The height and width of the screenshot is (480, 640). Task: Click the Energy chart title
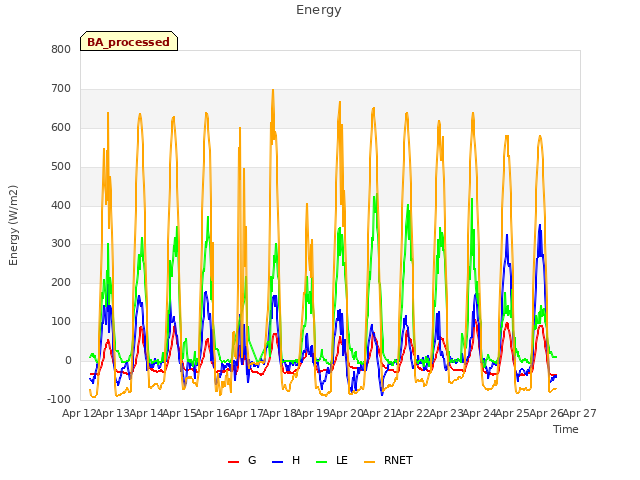click(318, 10)
